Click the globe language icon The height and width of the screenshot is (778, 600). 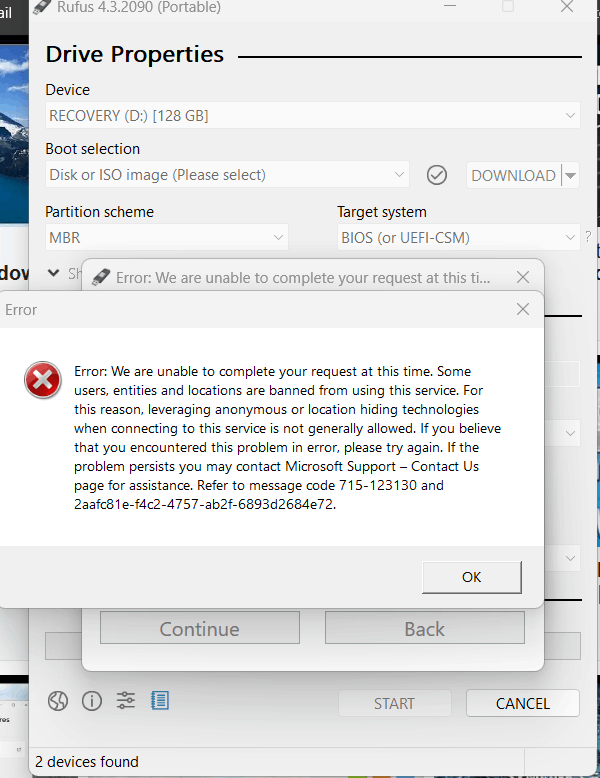tap(58, 701)
